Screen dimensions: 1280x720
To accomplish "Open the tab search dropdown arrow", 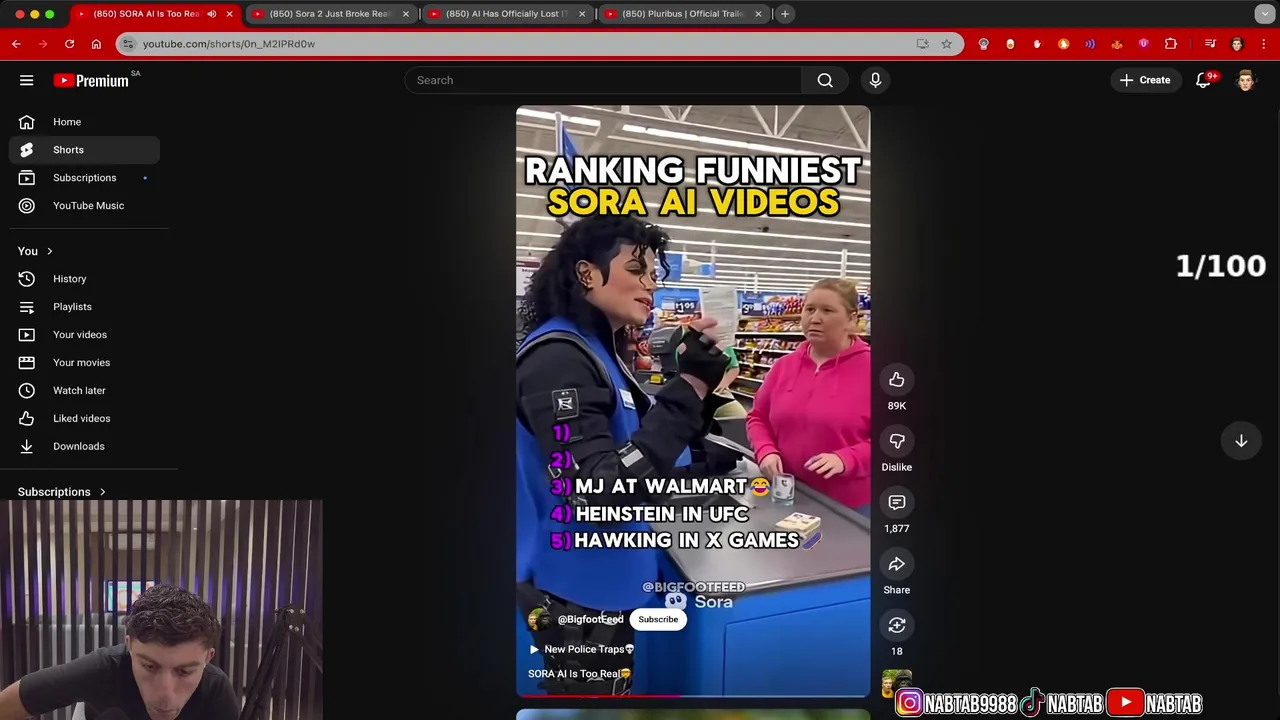I will point(1264,14).
